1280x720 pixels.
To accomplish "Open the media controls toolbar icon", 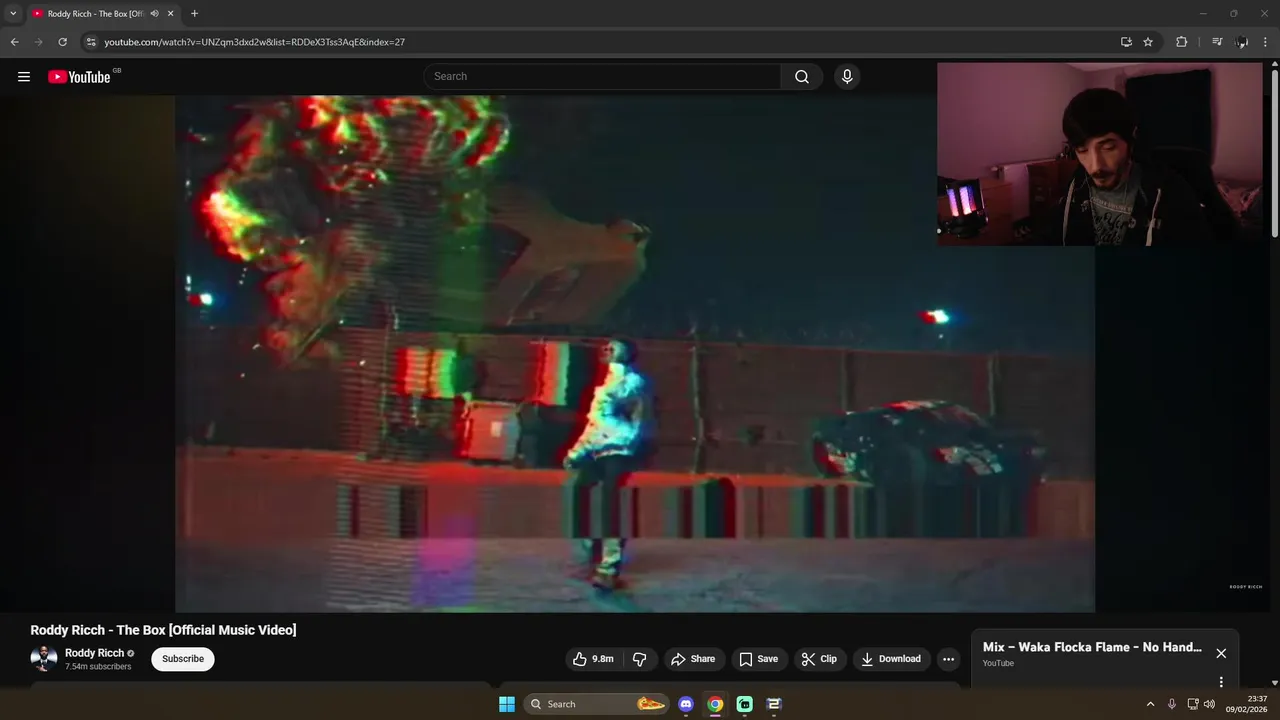I will (1217, 42).
